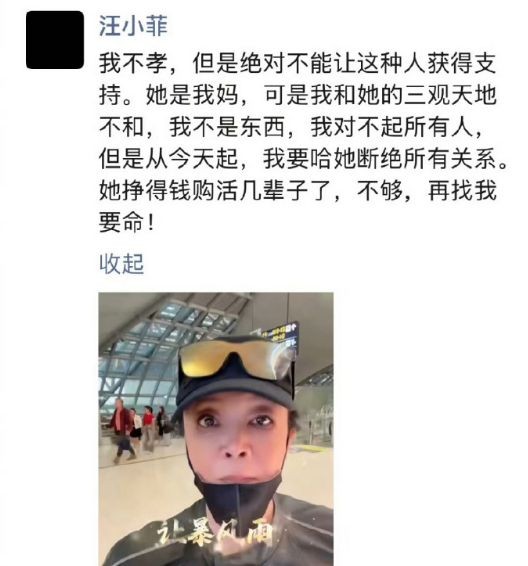Image resolution: width=528 pixels, height=566 pixels.
Task: Click the first post line starting 我不孝
Action: 297,64
